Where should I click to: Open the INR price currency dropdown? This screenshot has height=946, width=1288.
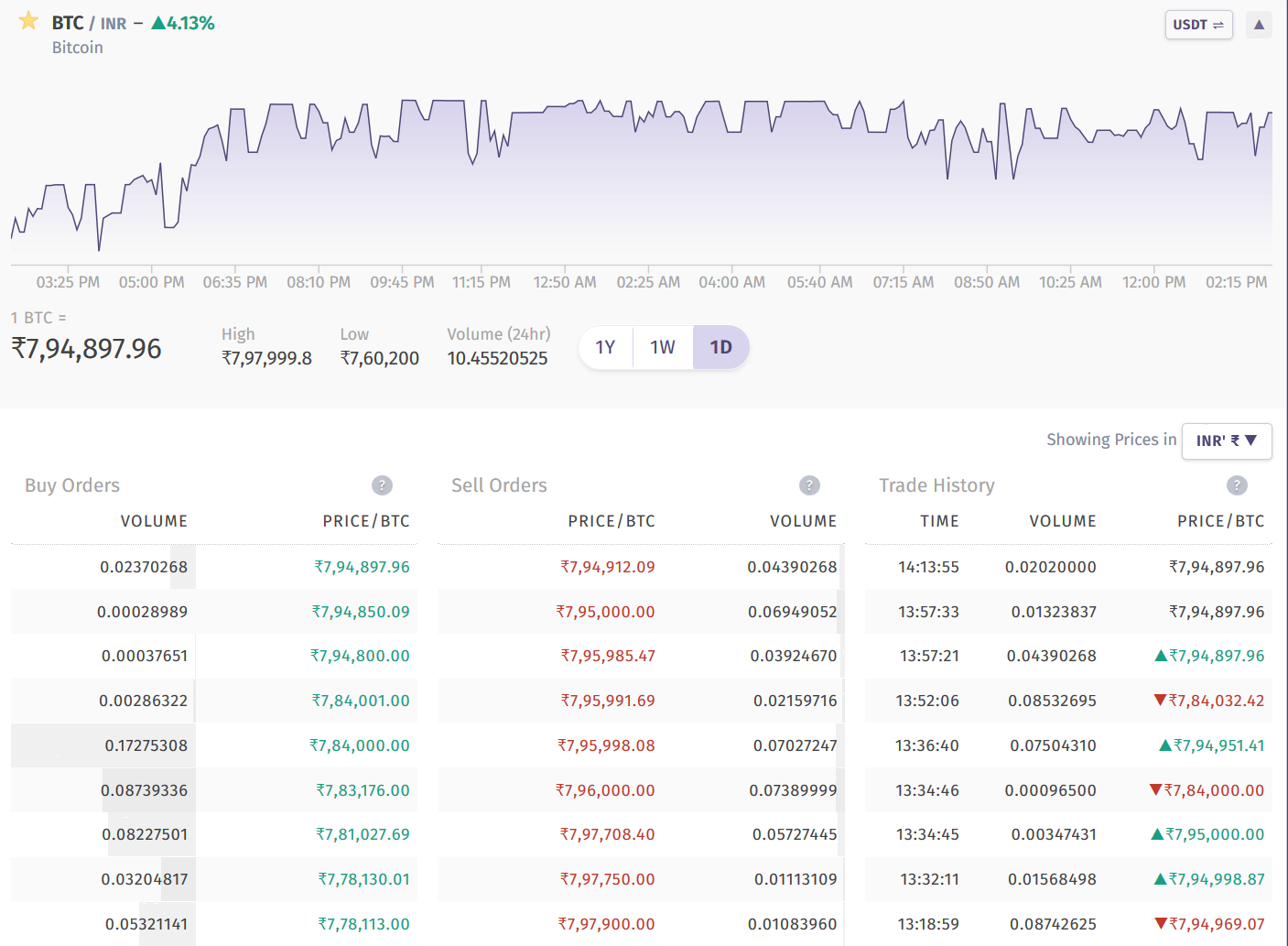tap(1227, 440)
